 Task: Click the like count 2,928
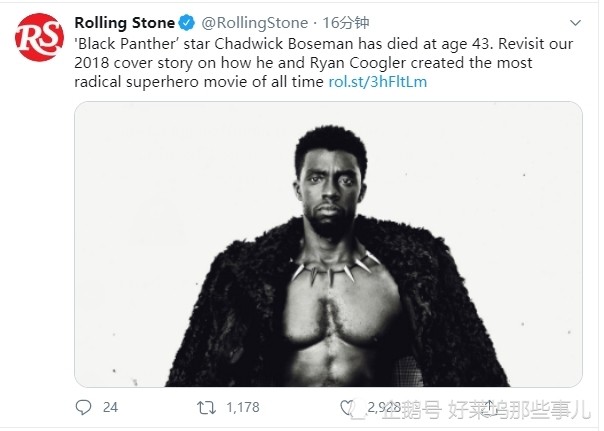click(x=385, y=407)
